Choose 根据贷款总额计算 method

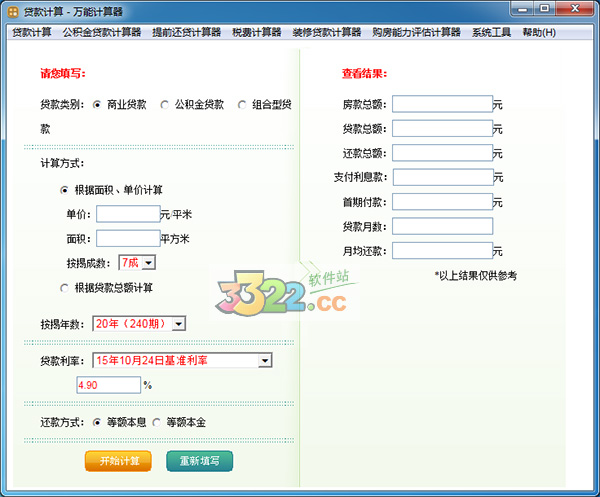[64, 288]
